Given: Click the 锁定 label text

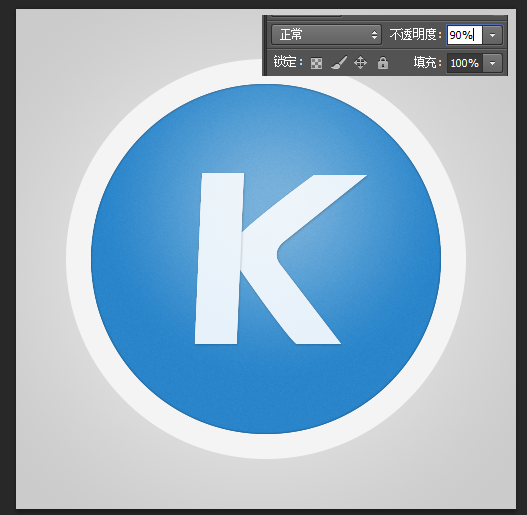Looking at the screenshot, I should (288, 62).
